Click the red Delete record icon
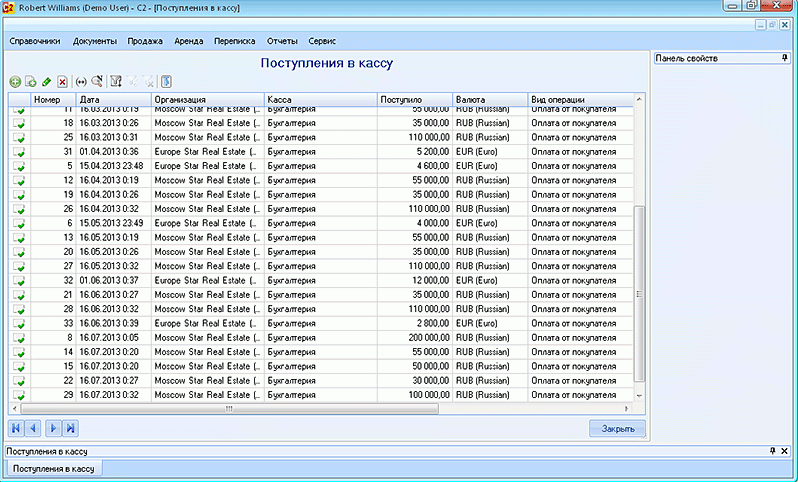Screen dimensions: 798x482 62,81
